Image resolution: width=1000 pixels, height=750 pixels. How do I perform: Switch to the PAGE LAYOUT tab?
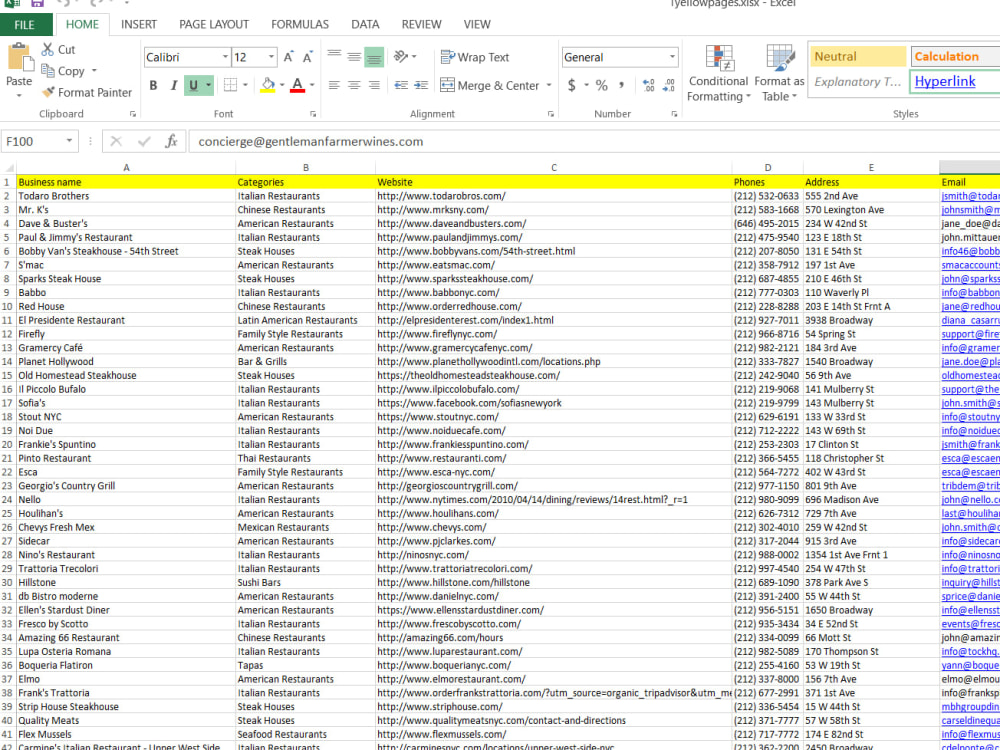pyautogui.click(x=214, y=25)
